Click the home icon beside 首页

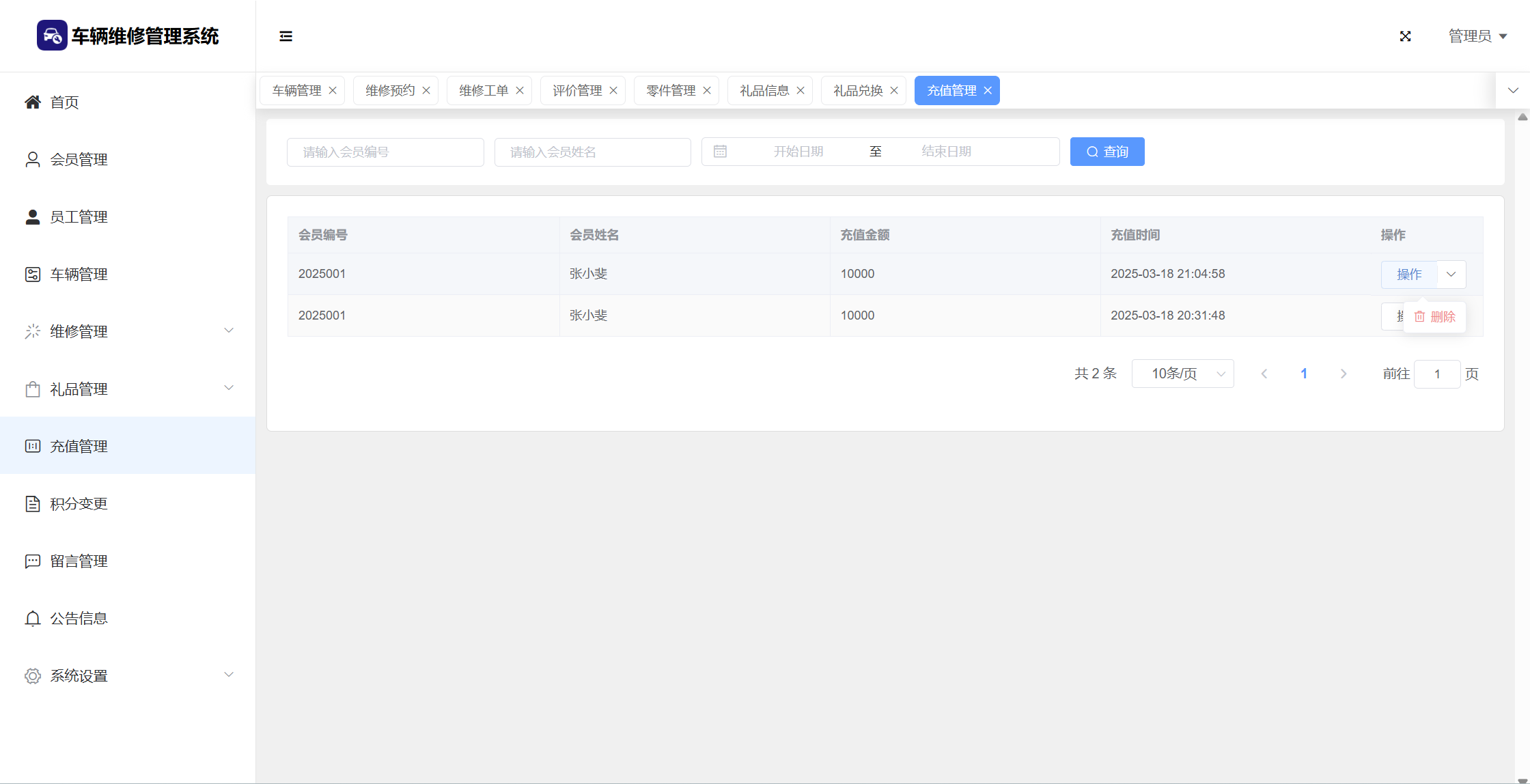(x=32, y=102)
